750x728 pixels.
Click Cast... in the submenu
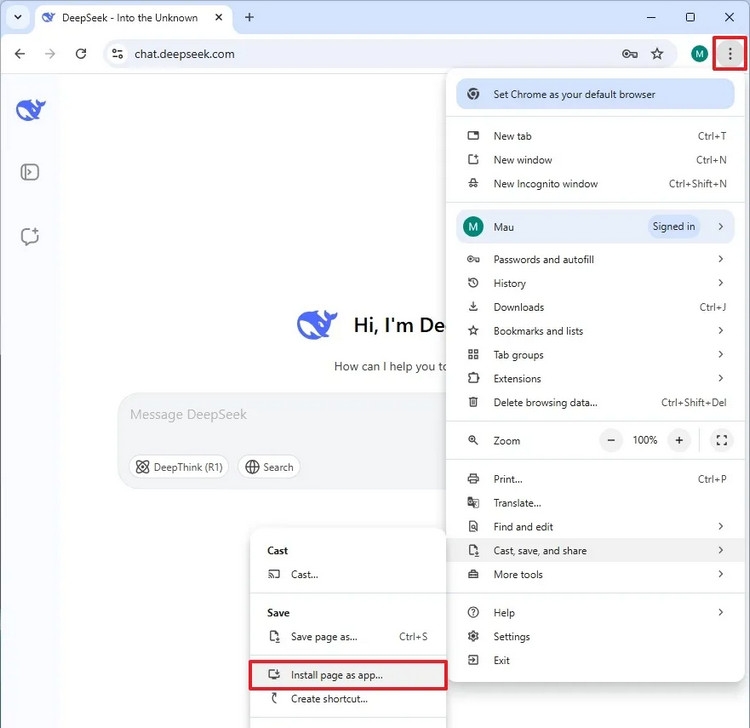coord(348,574)
